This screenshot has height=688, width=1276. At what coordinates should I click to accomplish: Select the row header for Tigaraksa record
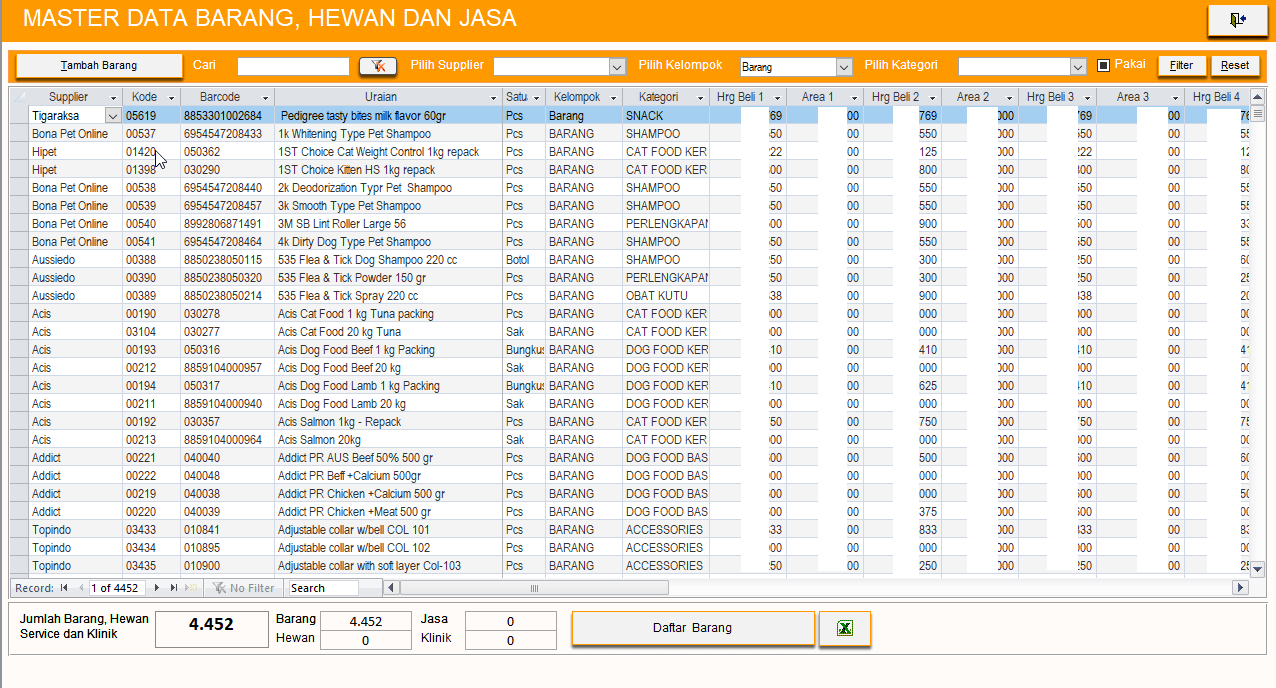pyautogui.click(x=19, y=116)
